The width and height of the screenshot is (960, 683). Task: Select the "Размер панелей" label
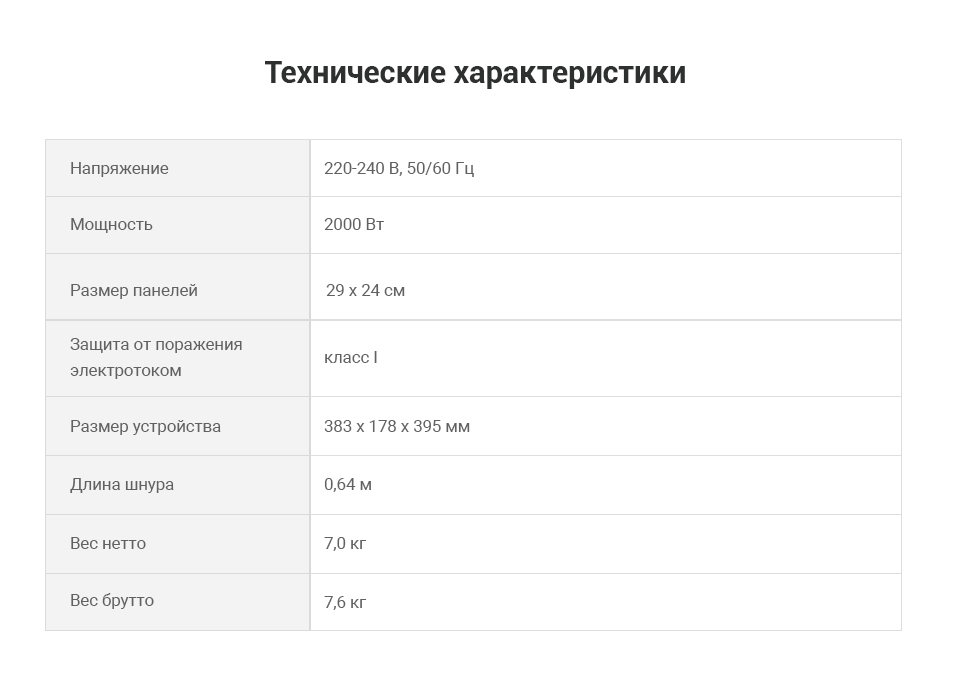[134, 290]
